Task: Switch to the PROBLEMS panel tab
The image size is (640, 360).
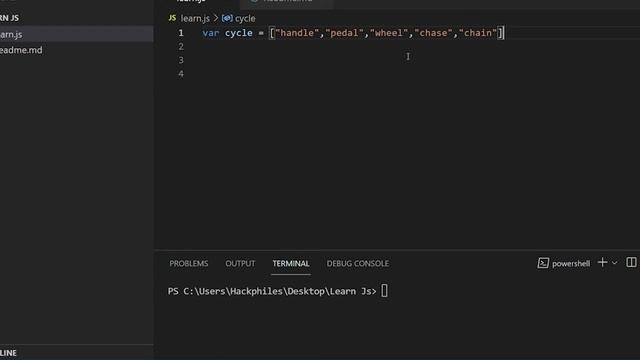Action: 189,264
